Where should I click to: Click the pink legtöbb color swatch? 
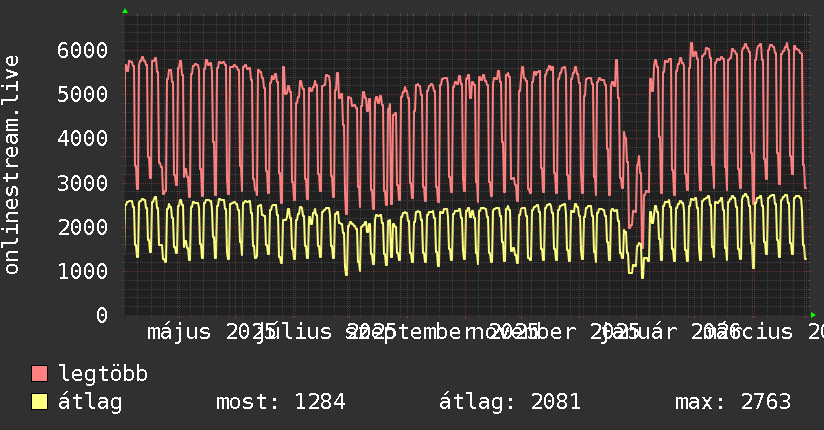tap(39, 374)
